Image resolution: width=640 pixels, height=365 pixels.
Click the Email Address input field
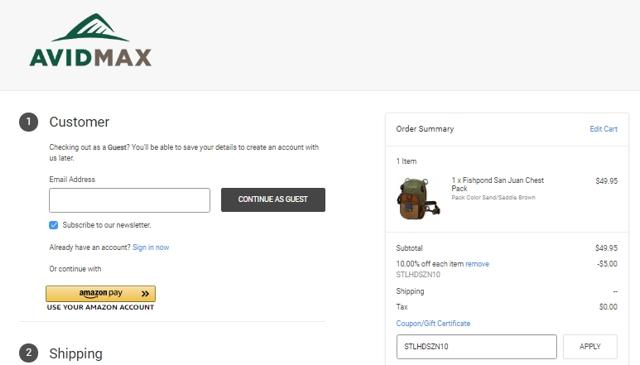coord(129,200)
